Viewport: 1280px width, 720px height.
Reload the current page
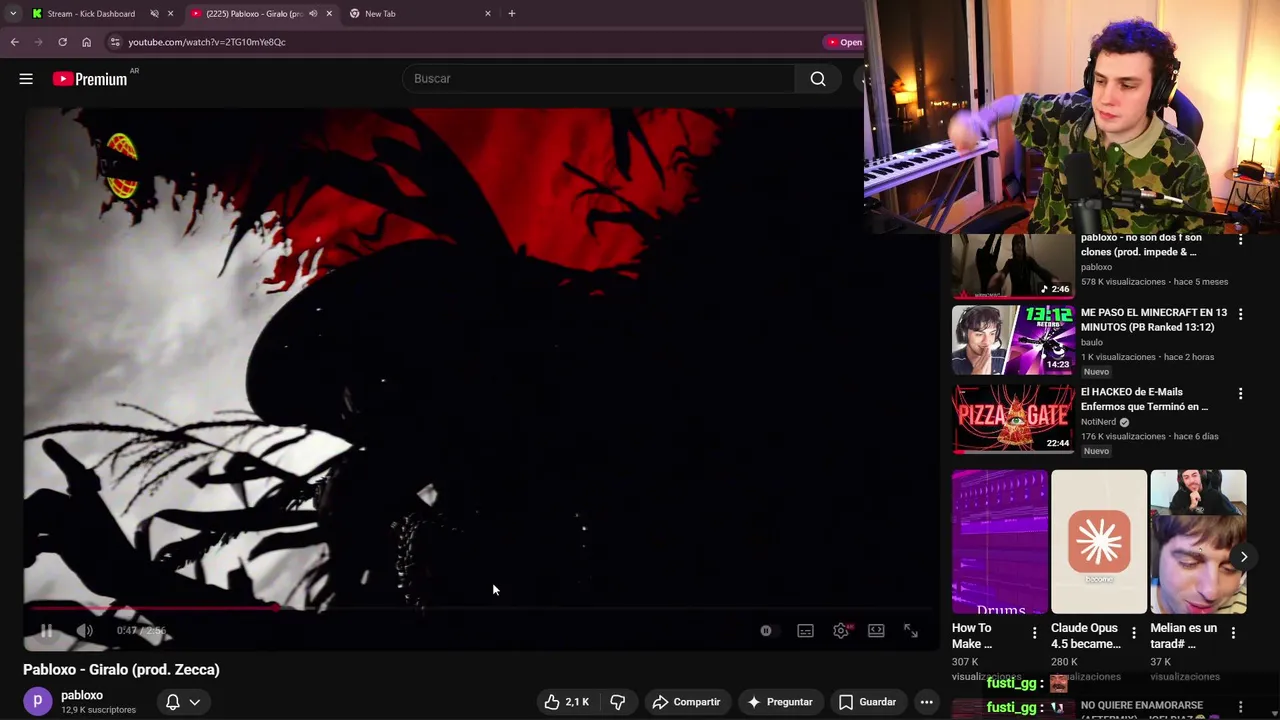pos(62,42)
